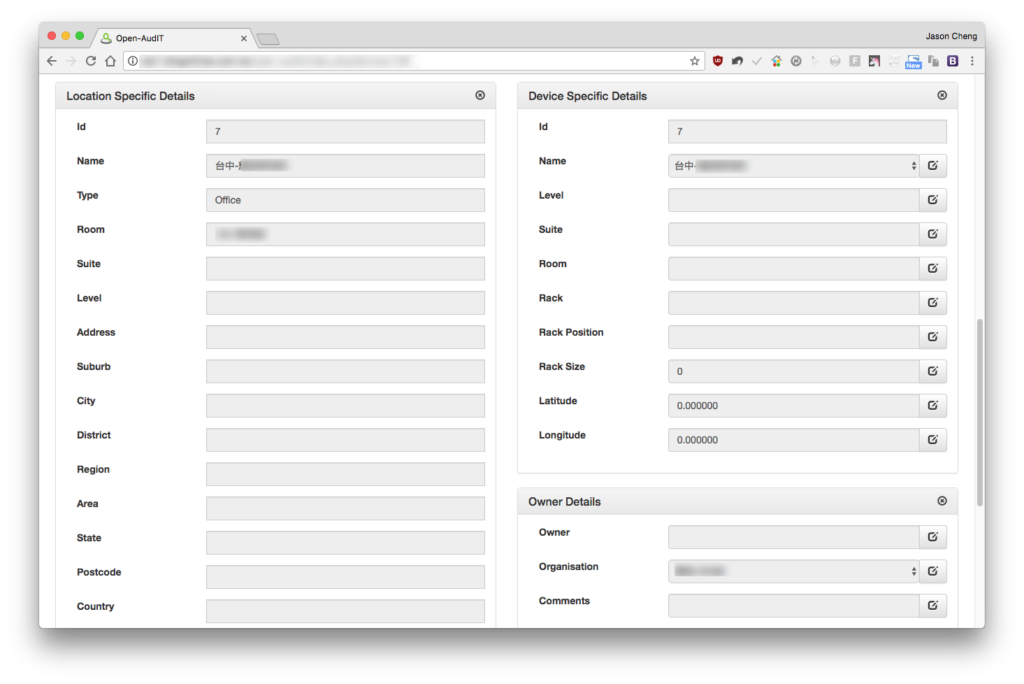Collapse the Owner Details panel
The height and width of the screenshot is (684, 1024).
click(x=942, y=501)
